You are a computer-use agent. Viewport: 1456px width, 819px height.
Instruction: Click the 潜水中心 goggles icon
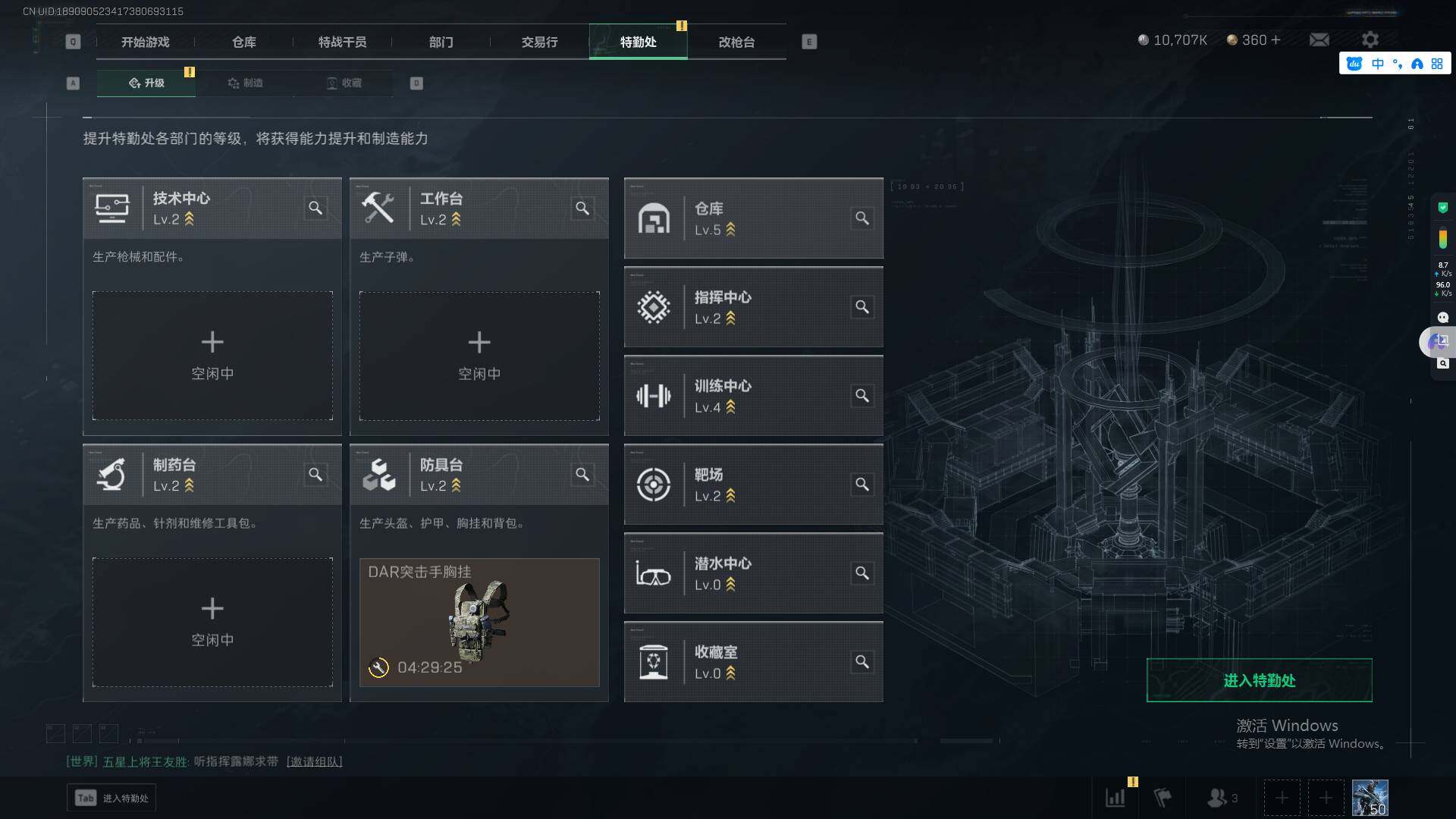653,574
